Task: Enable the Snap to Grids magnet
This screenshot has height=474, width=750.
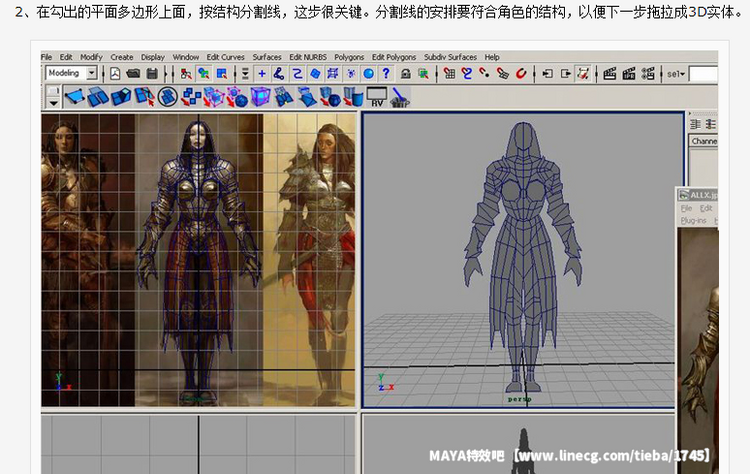Action: click(x=449, y=74)
